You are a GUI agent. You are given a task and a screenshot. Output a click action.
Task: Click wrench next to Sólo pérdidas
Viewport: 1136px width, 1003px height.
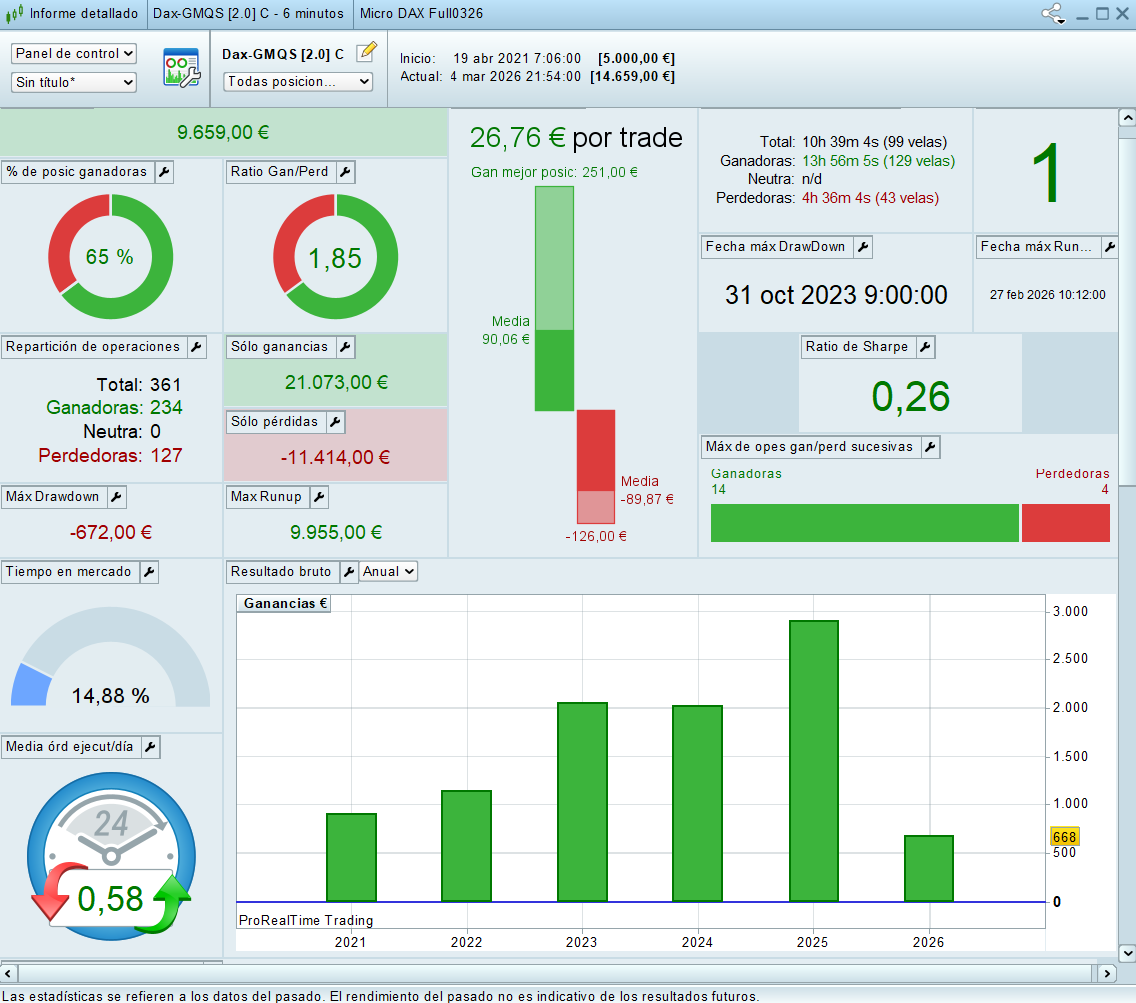[334, 422]
